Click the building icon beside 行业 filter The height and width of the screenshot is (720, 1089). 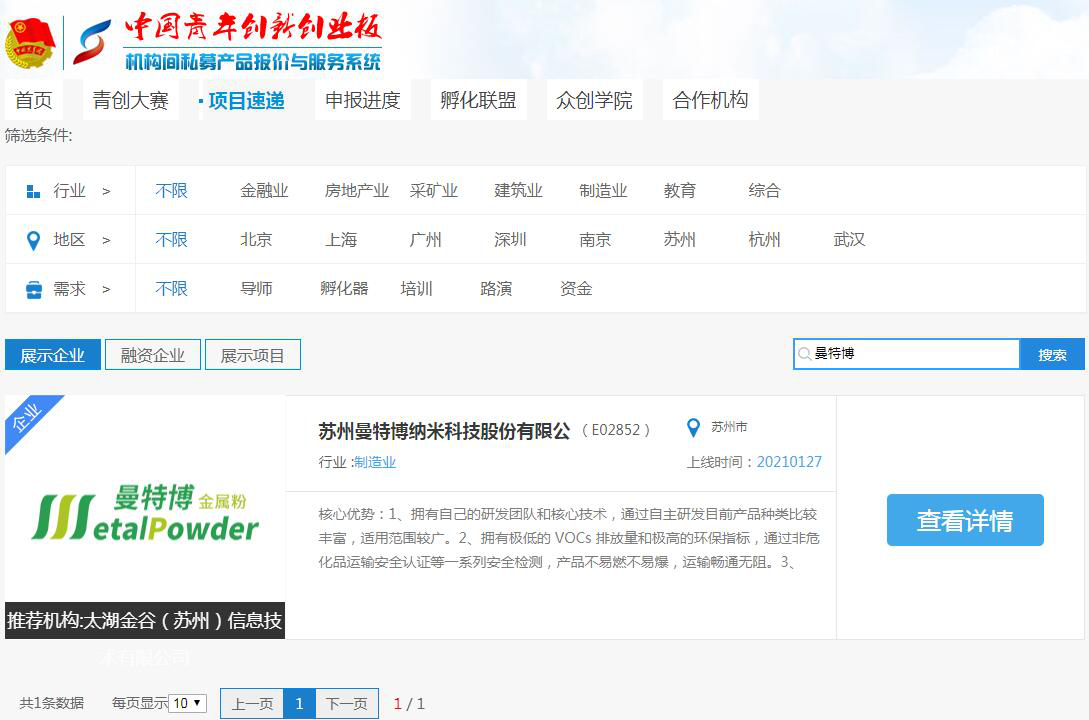[35, 190]
